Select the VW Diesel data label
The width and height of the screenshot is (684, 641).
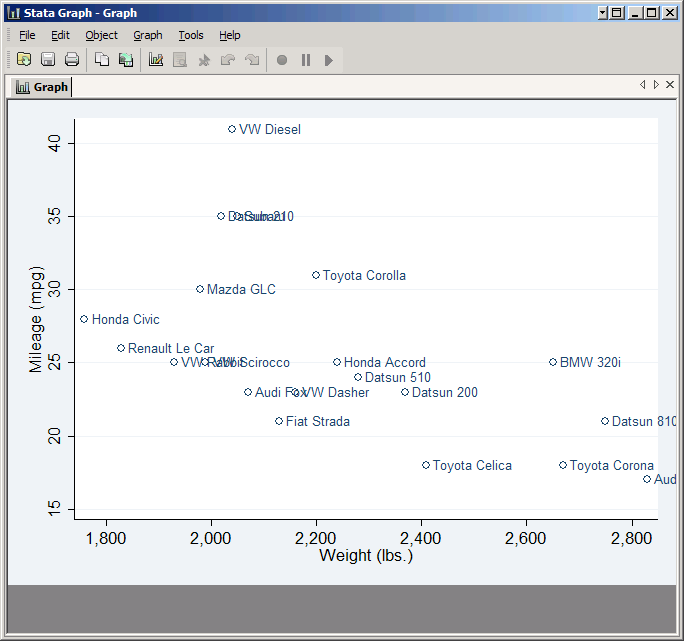270,130
